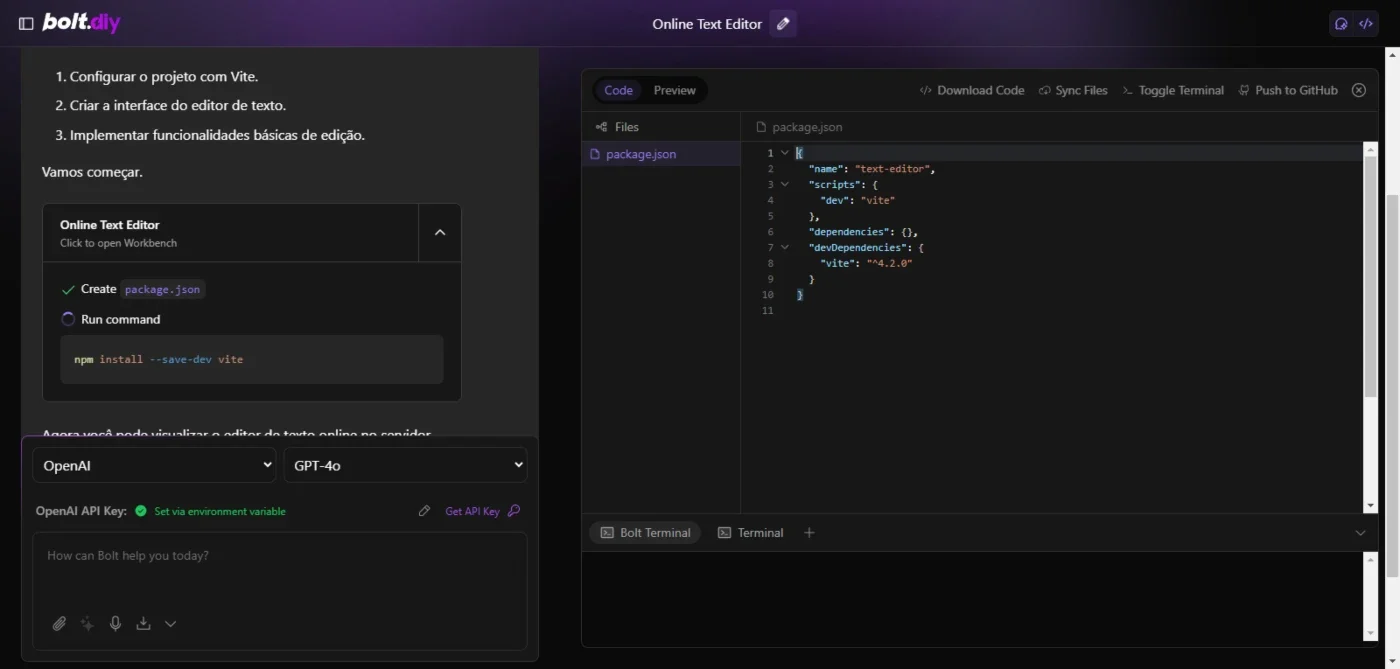Edit the API key with pencil icon
The width and height of the screenshot is (1400, 669).
(x=424, y=511)
